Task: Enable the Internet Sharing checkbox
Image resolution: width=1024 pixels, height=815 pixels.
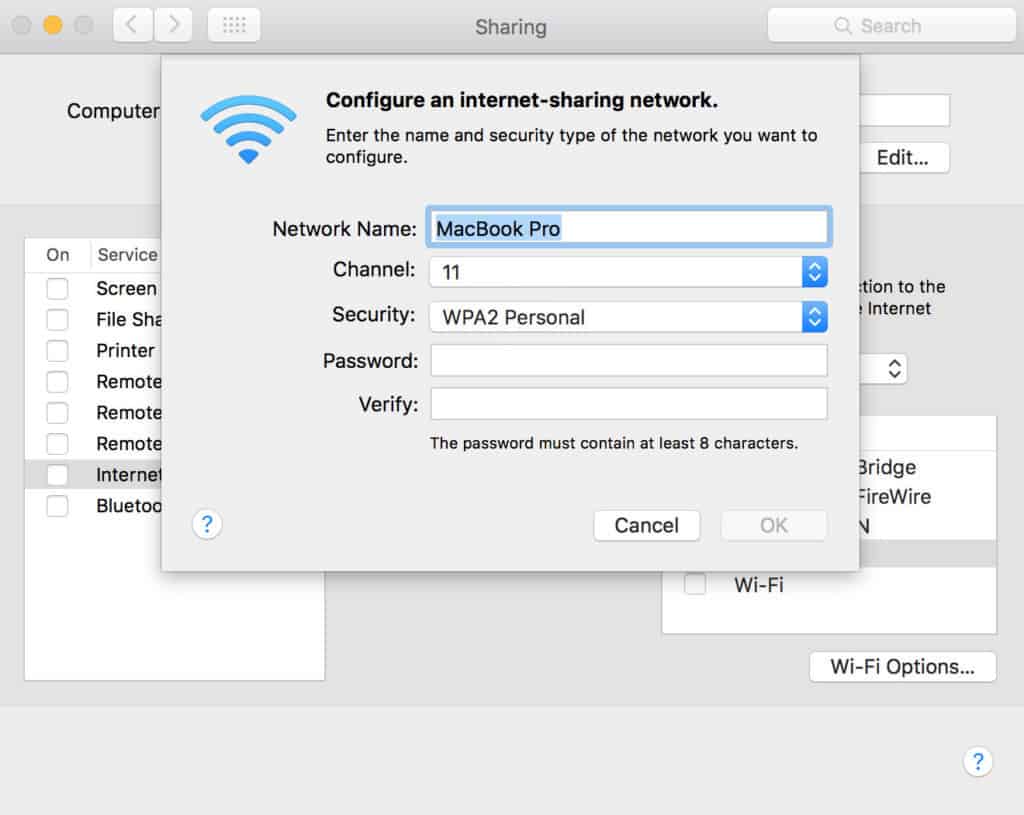Action: (57, 474)
